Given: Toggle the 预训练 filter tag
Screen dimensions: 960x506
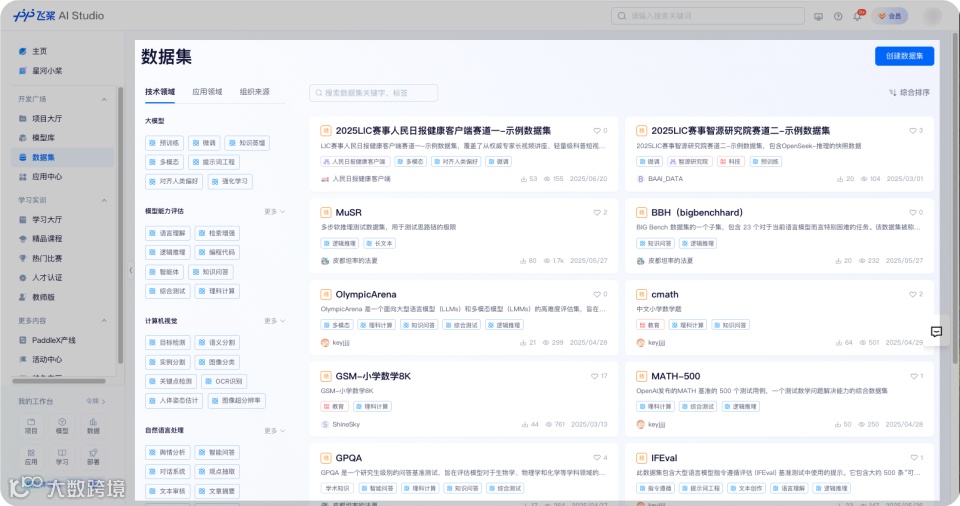Looking at the screenshot, I should click(164, 143).
